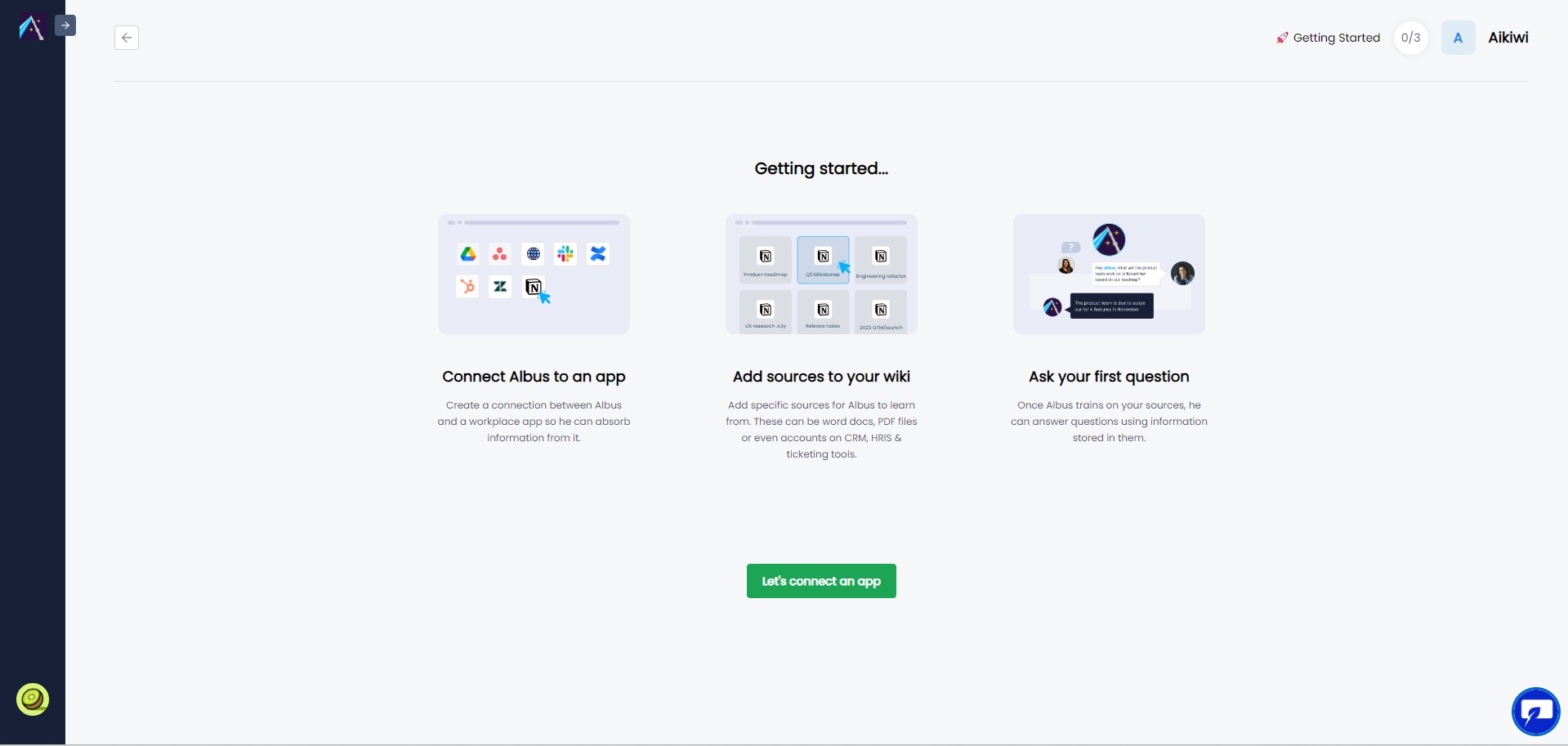1568x746 pixels.
Task: Expand the sidebar with the arrow toggle
Action: pyautogui.click(x=65, y=25)
